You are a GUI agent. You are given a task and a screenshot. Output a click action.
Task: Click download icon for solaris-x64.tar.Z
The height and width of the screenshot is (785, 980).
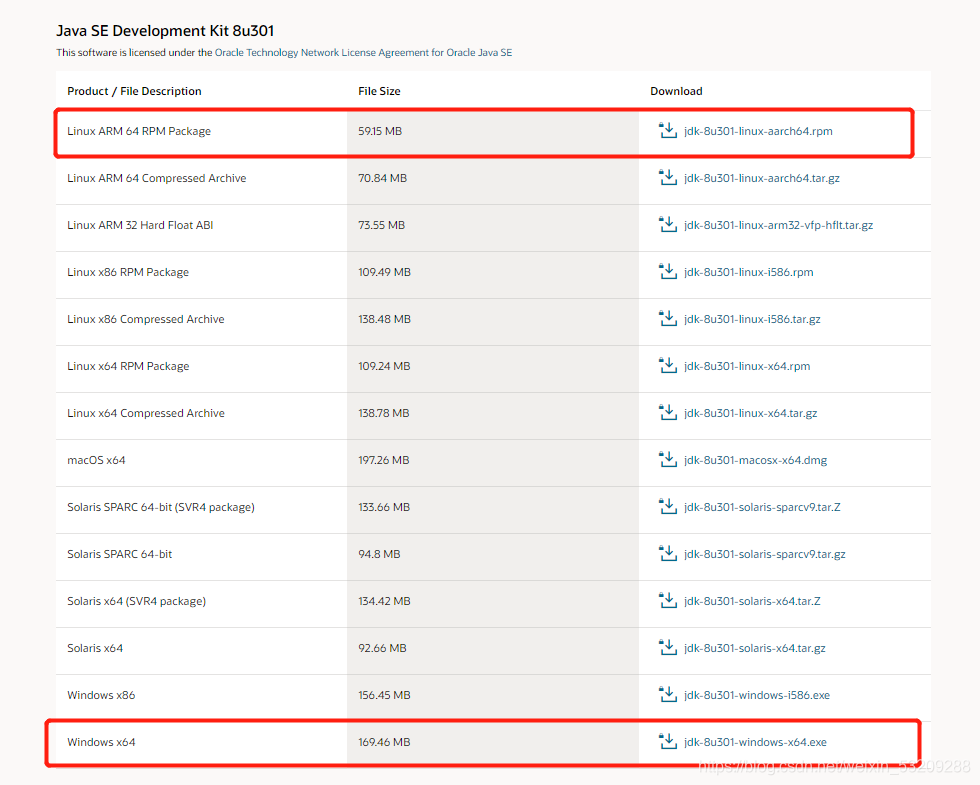tap(668, 600)
